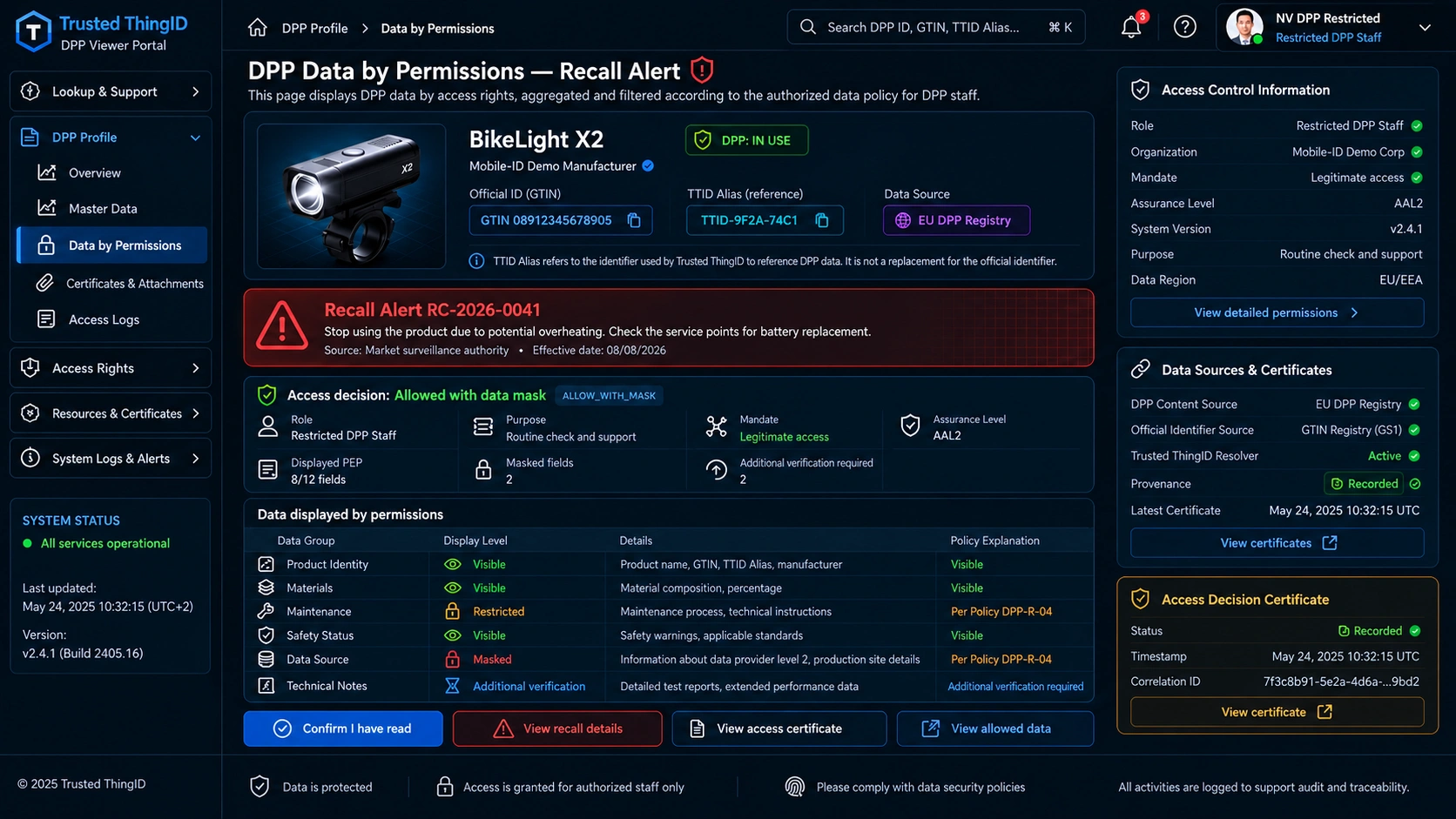Go to the home breadcrumb icon
Viewport: 1456px width, 819px height.
click(258, 28)
